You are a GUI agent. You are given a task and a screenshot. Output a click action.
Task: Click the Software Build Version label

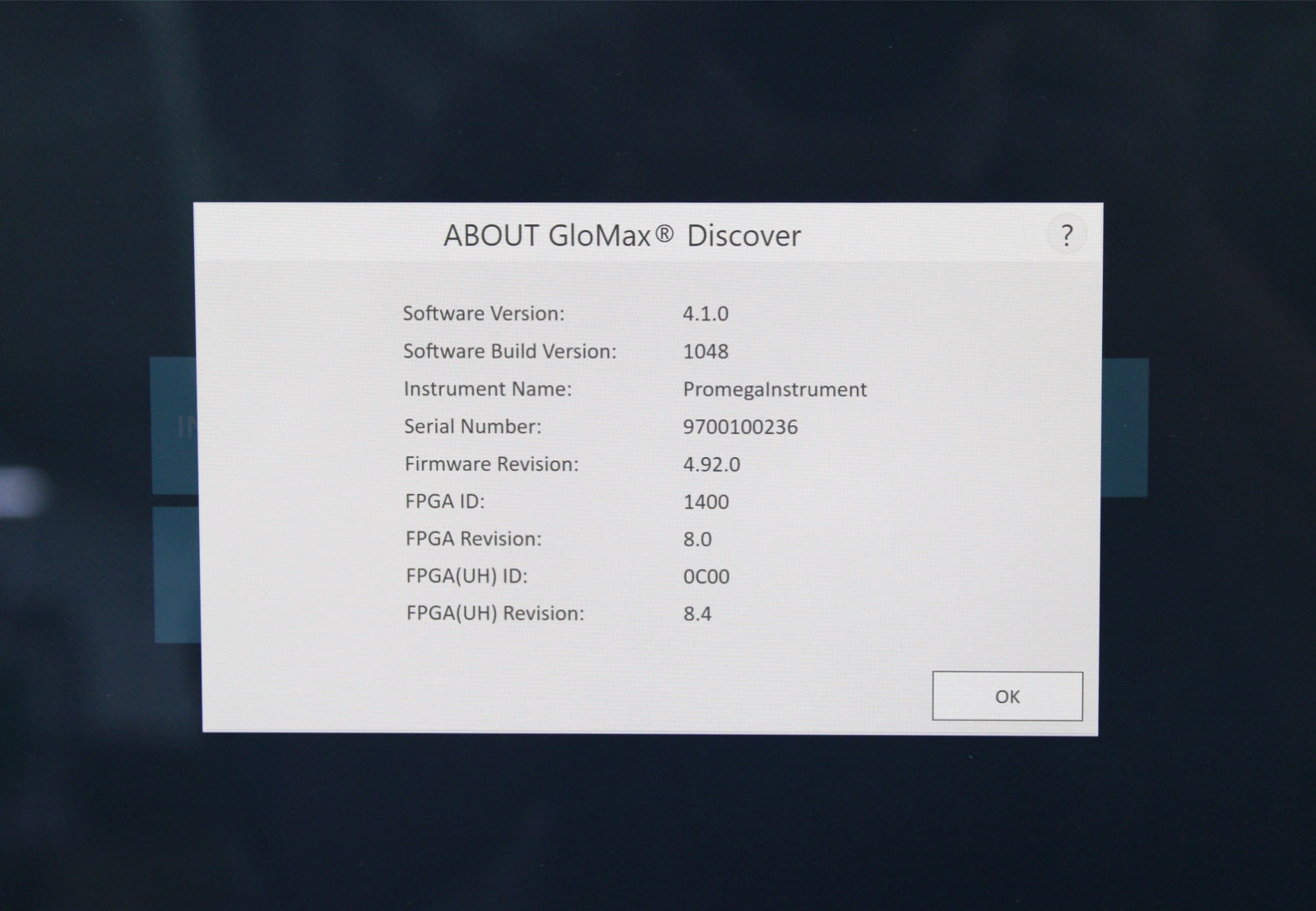coord(510,351)
